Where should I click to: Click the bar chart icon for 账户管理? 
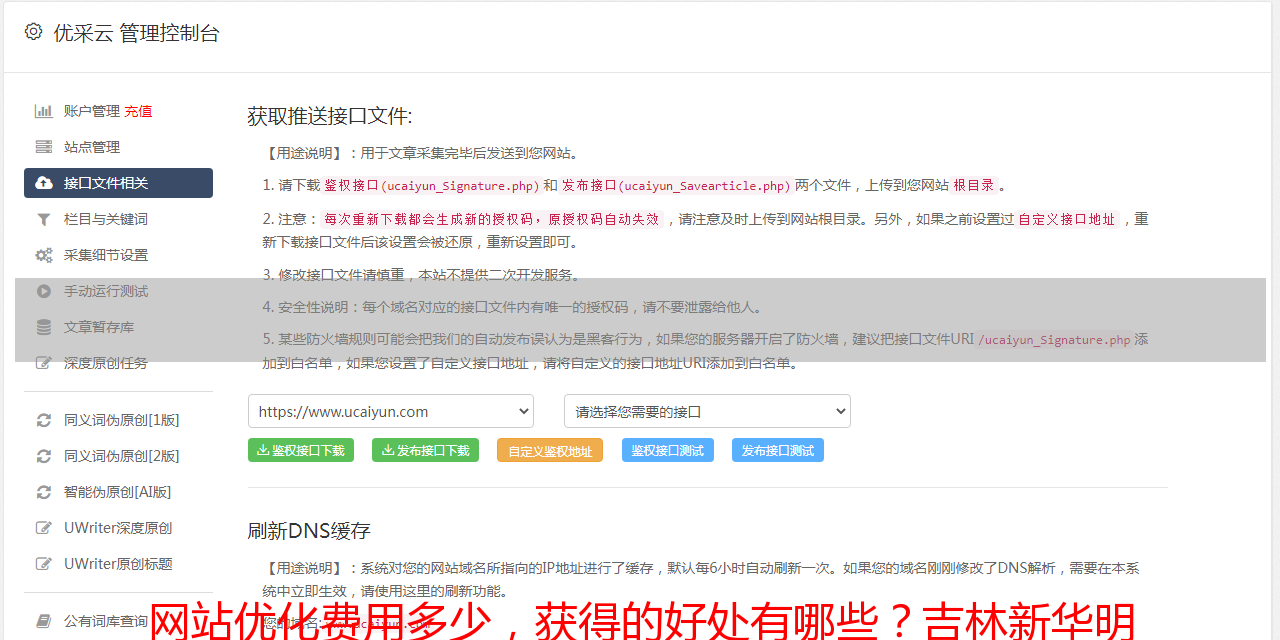coord(44,111)
